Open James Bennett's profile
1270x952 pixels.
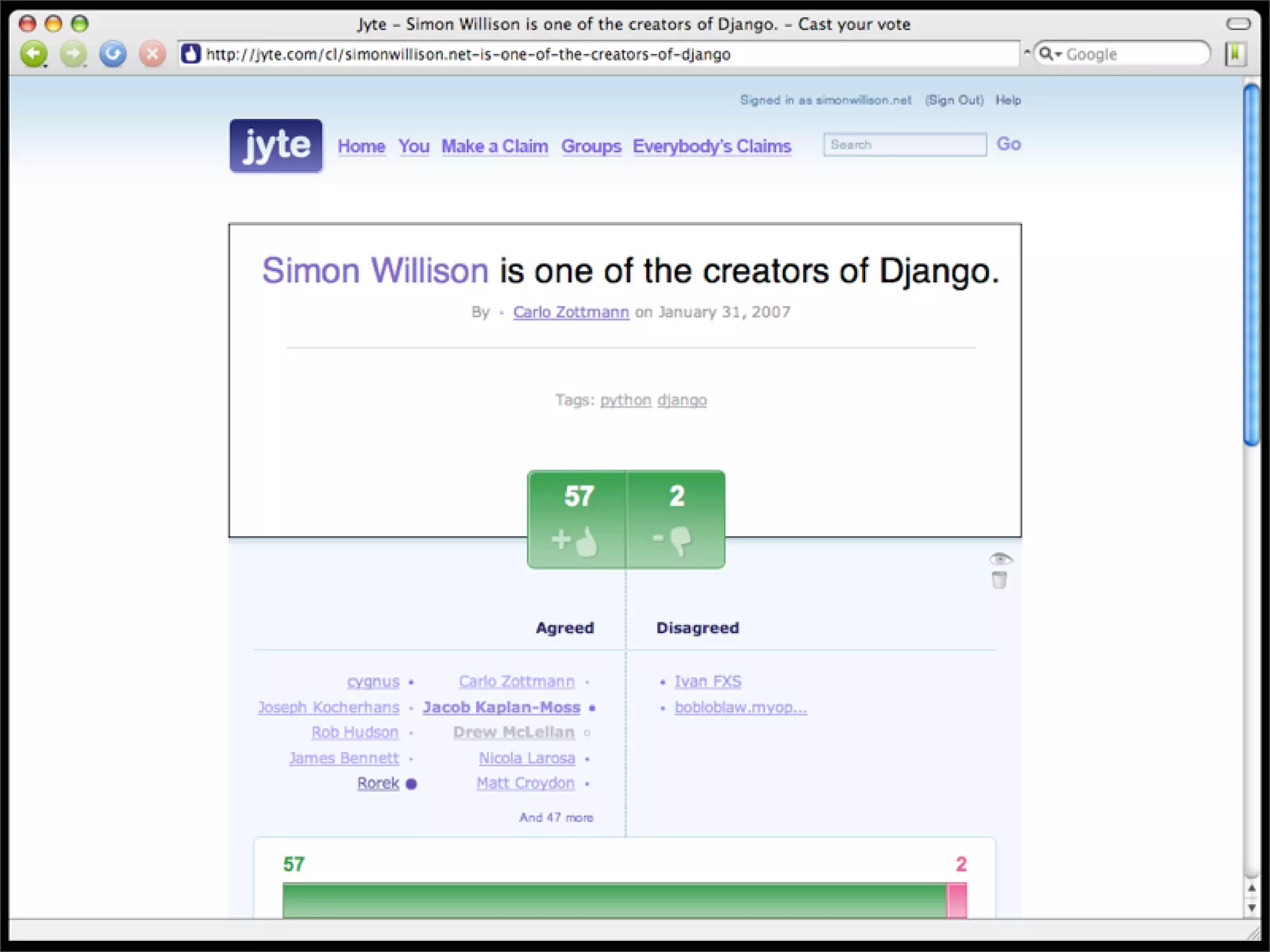[344, 758]
